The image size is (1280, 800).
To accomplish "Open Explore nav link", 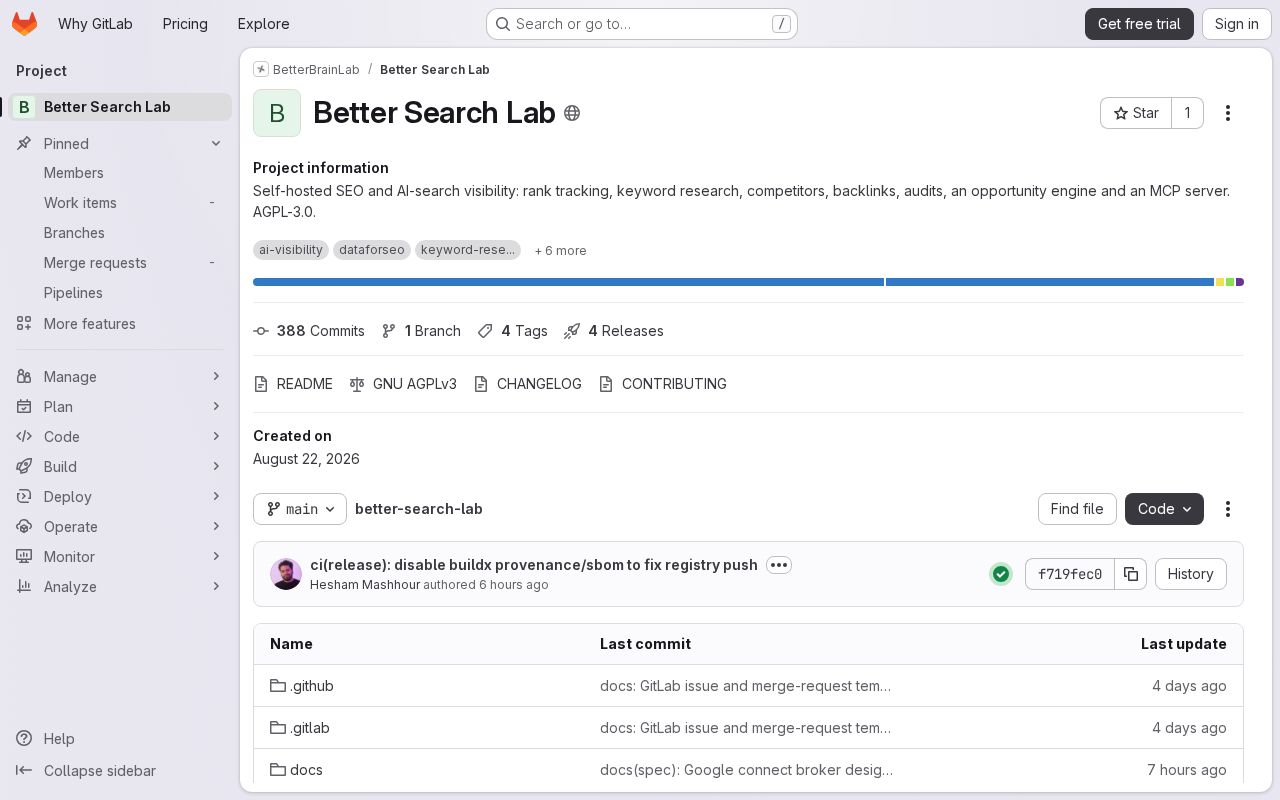I will click(263, 24).
